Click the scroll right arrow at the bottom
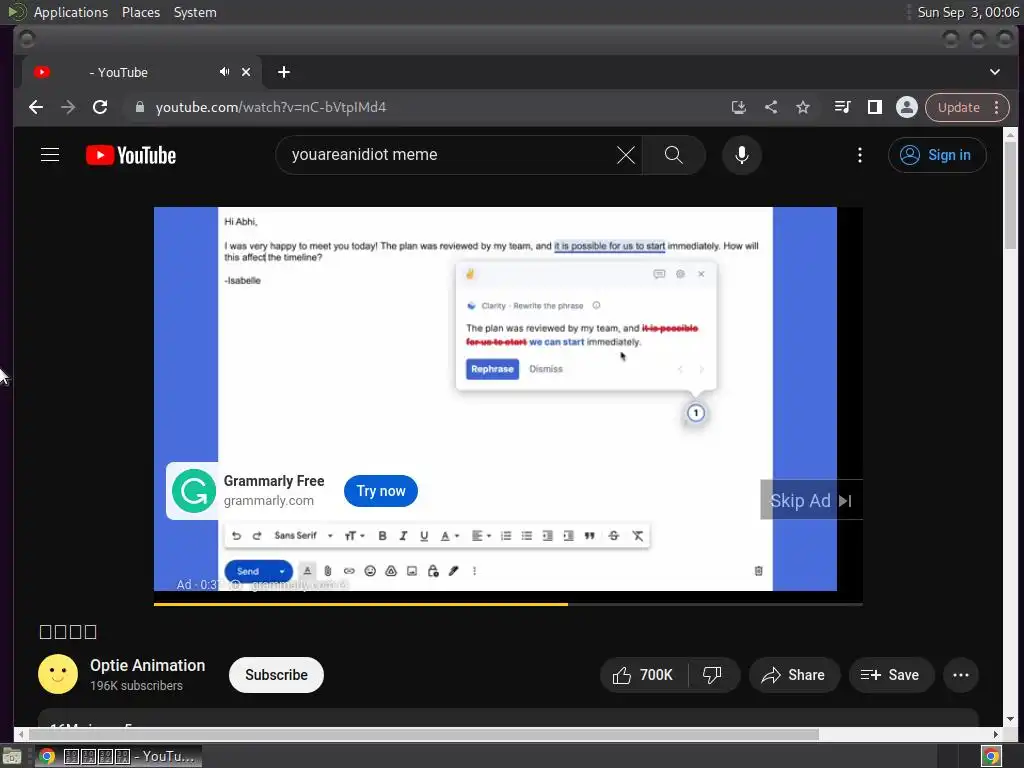 coord(996,734)
